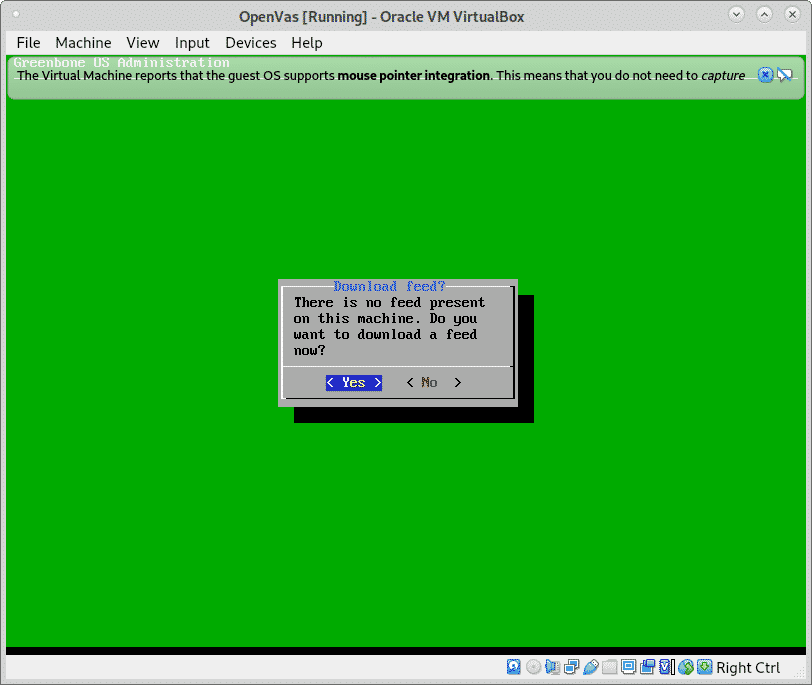
Task: Open the View menu
Action: pos(142,42)
